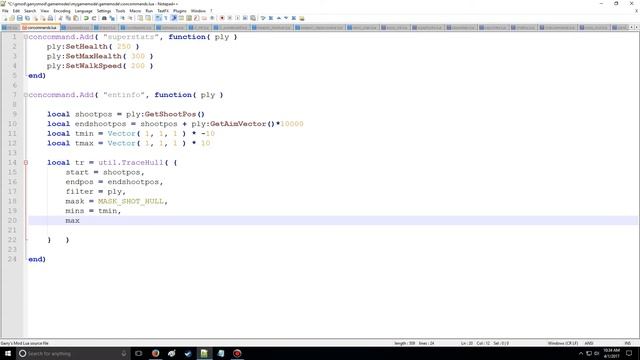
Task: Close the document with small X
Action: (x=636, y=11)
